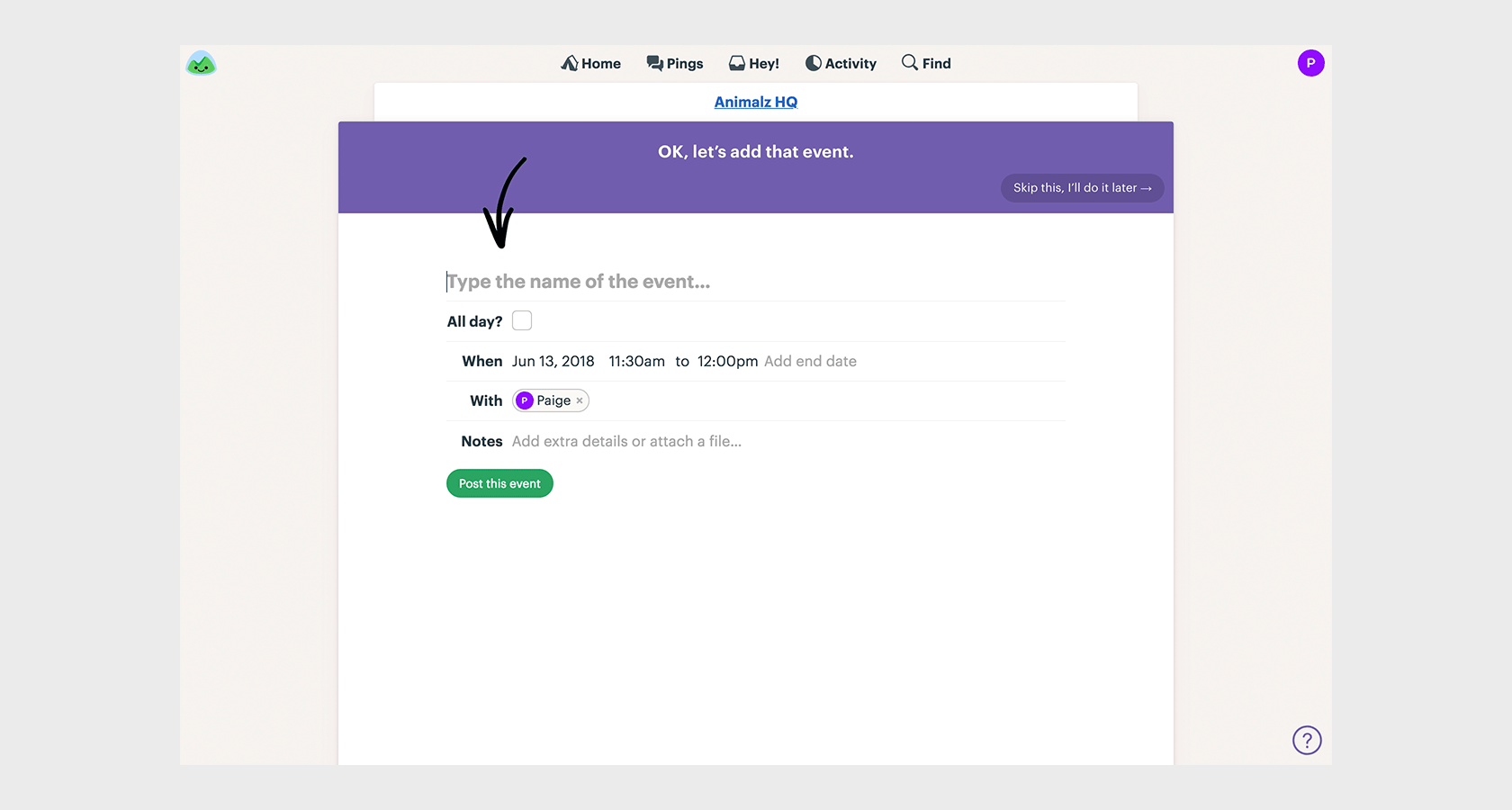The image size is (1512, 810).
Task: Open the Pings chat menu
Action: (x=675, y=63)
